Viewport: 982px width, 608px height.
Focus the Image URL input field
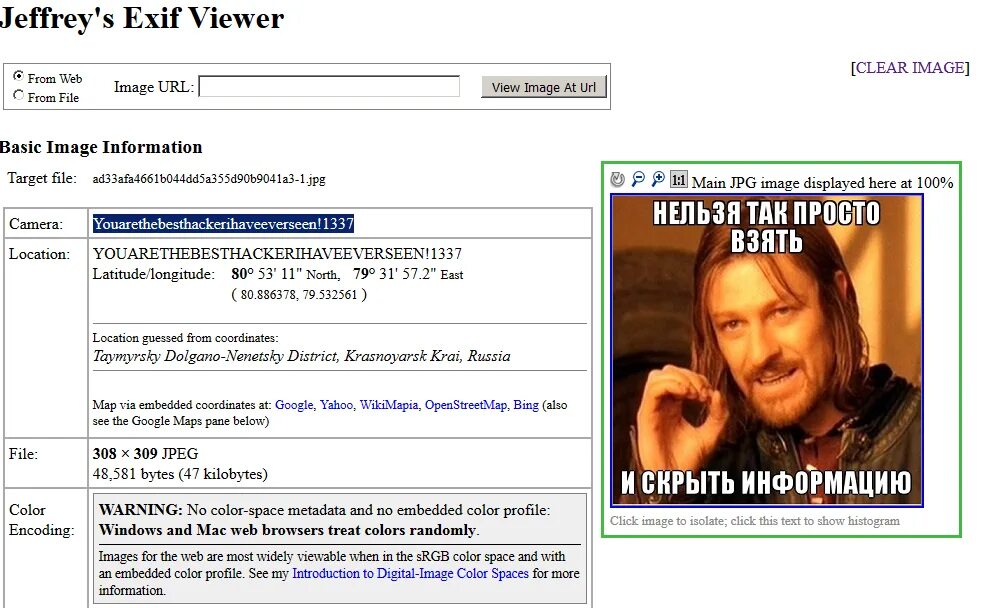(x=329, y=86)
